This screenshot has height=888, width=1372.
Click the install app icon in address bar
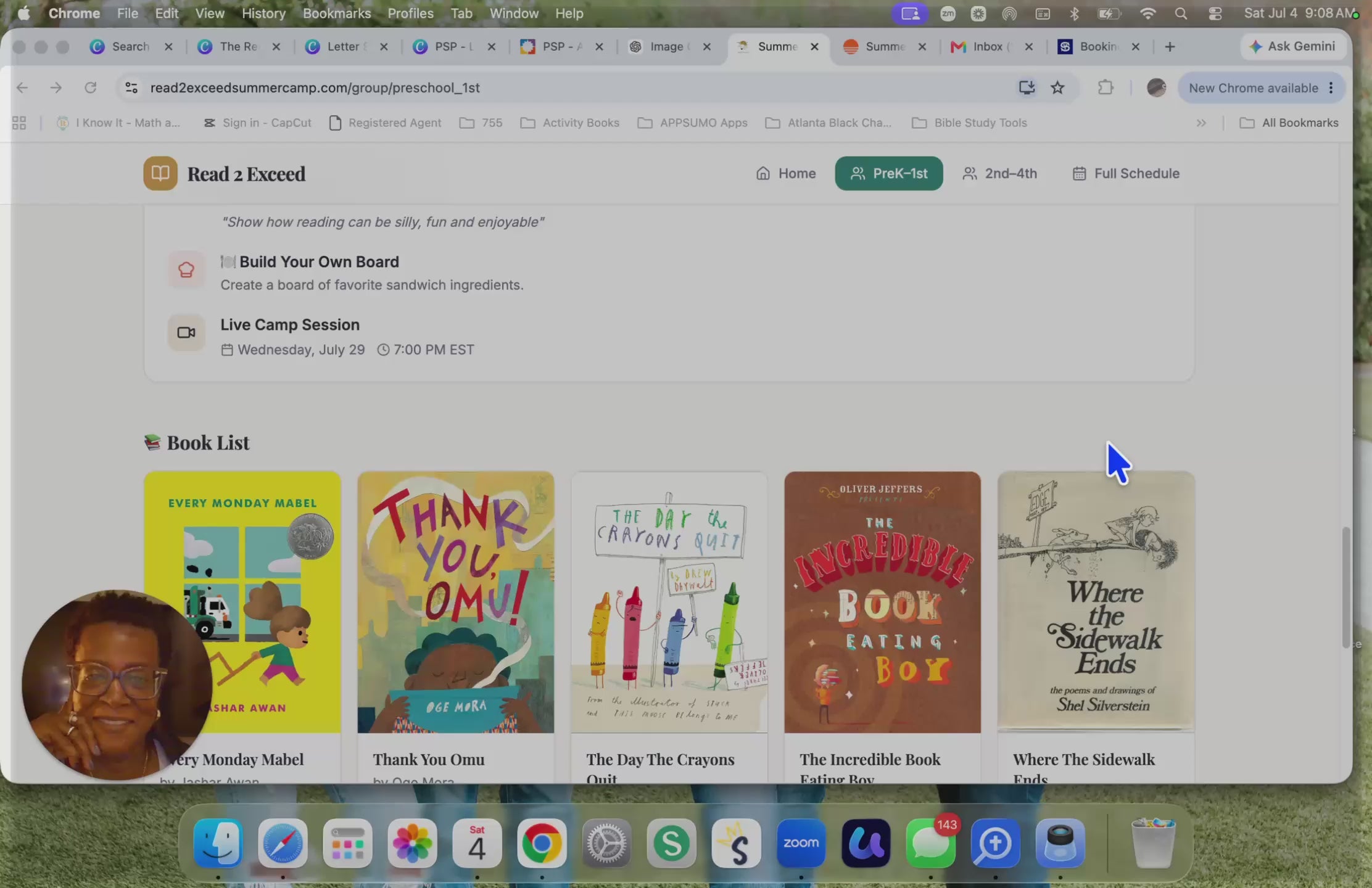pyautogui.click(x=1027, y=88)
